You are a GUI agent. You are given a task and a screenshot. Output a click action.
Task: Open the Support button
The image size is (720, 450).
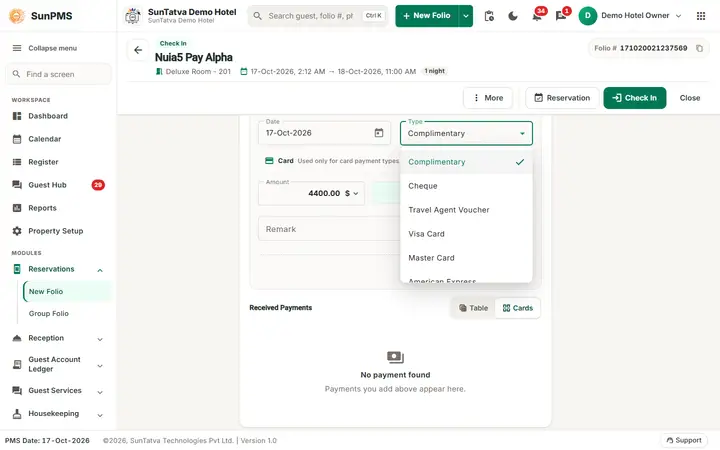(x=684, y=440)
